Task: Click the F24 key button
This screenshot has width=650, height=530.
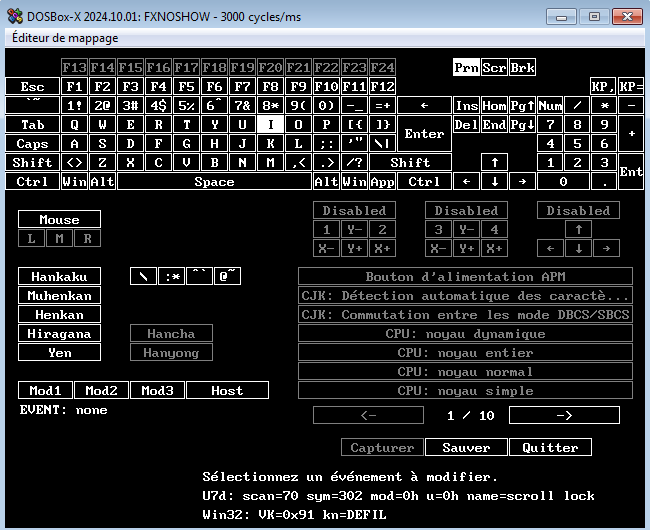Action: pyautogui.click(x=382, y=67)
